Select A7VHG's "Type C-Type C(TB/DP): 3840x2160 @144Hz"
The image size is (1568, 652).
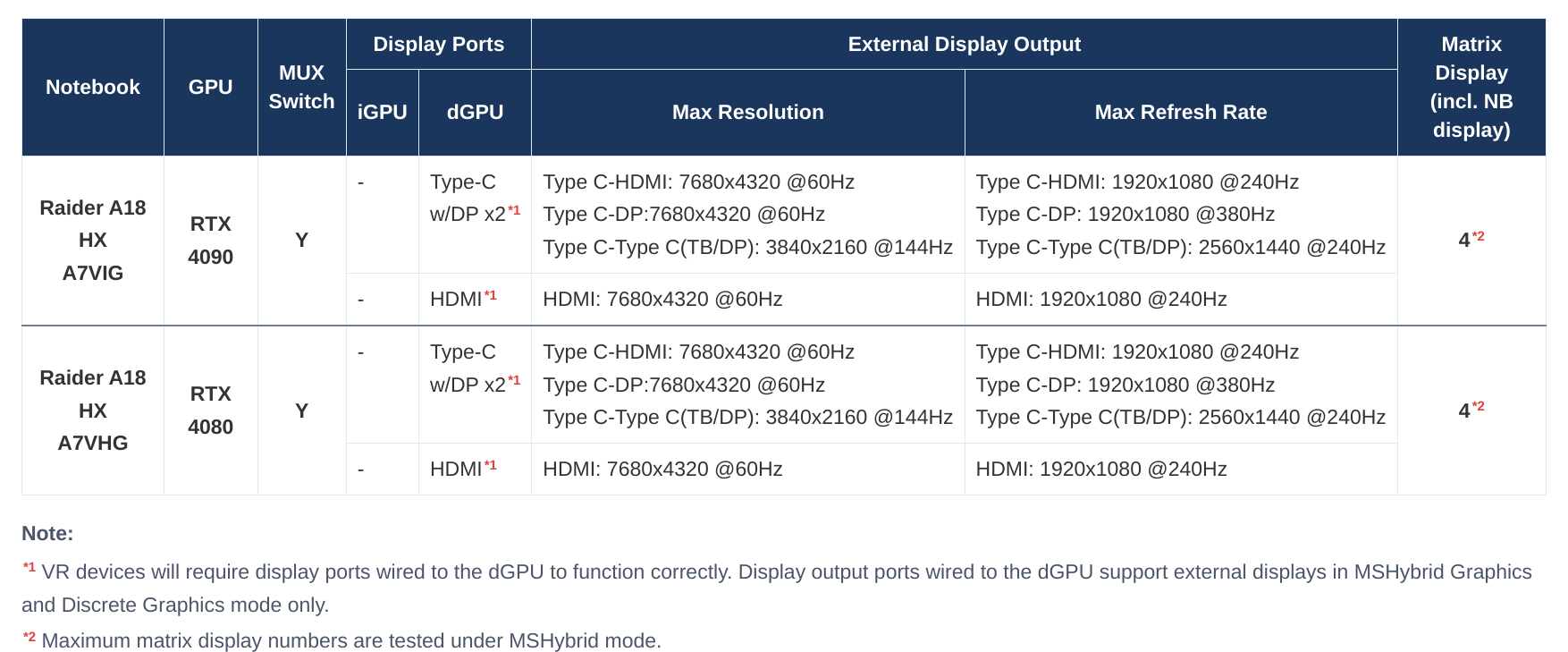(x=748, y=417)
